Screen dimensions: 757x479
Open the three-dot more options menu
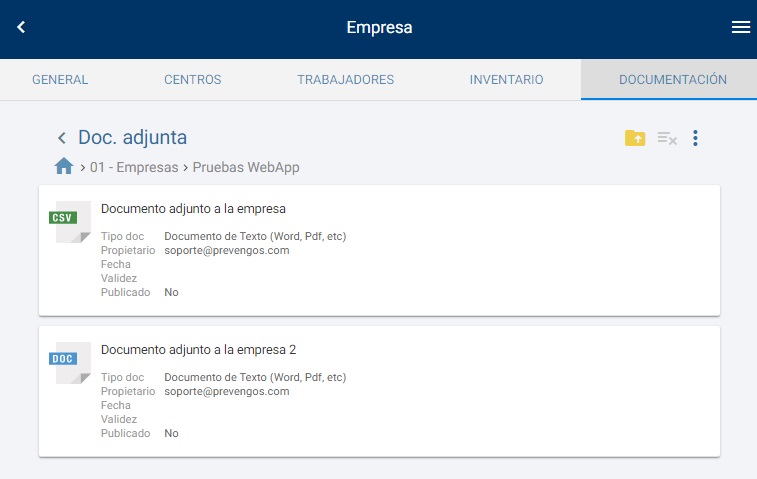pyautogui.click(x=696, y=138)
